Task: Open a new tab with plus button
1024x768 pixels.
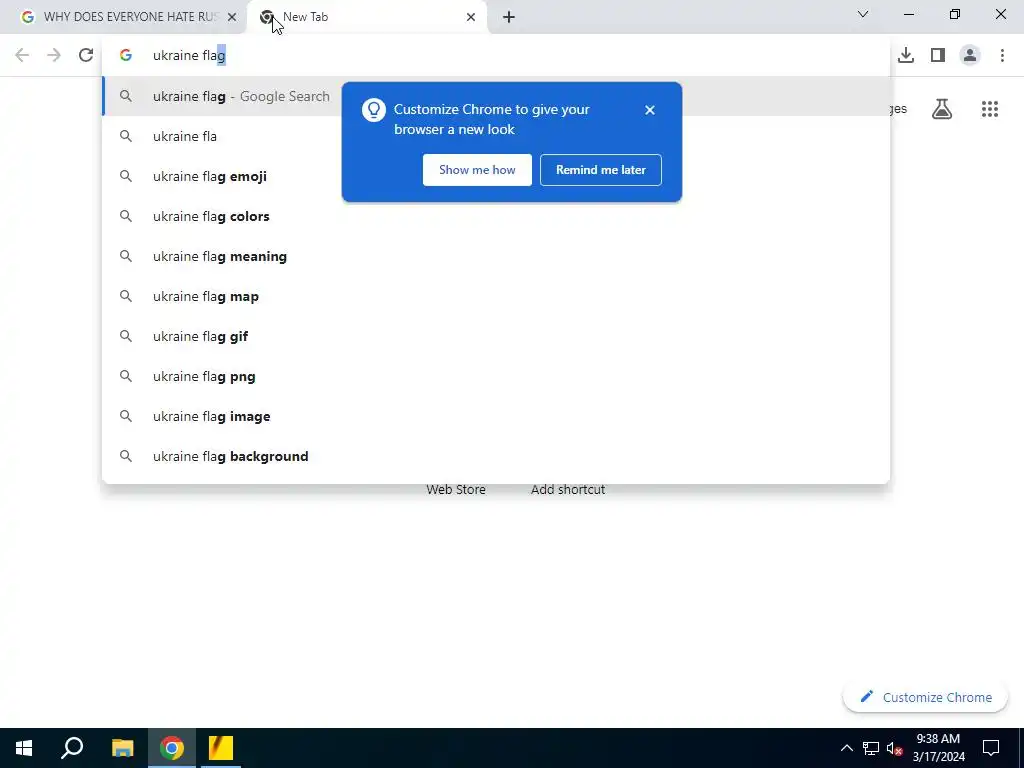Action: coord(509,17)
